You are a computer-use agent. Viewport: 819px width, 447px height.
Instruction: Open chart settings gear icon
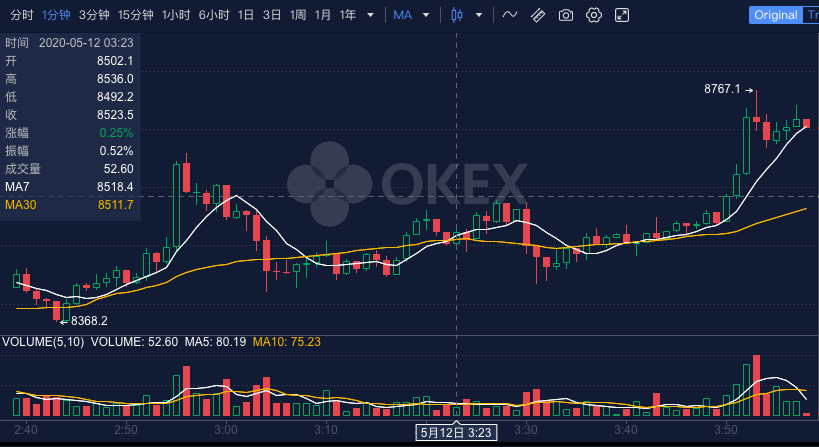click(593, 15)
